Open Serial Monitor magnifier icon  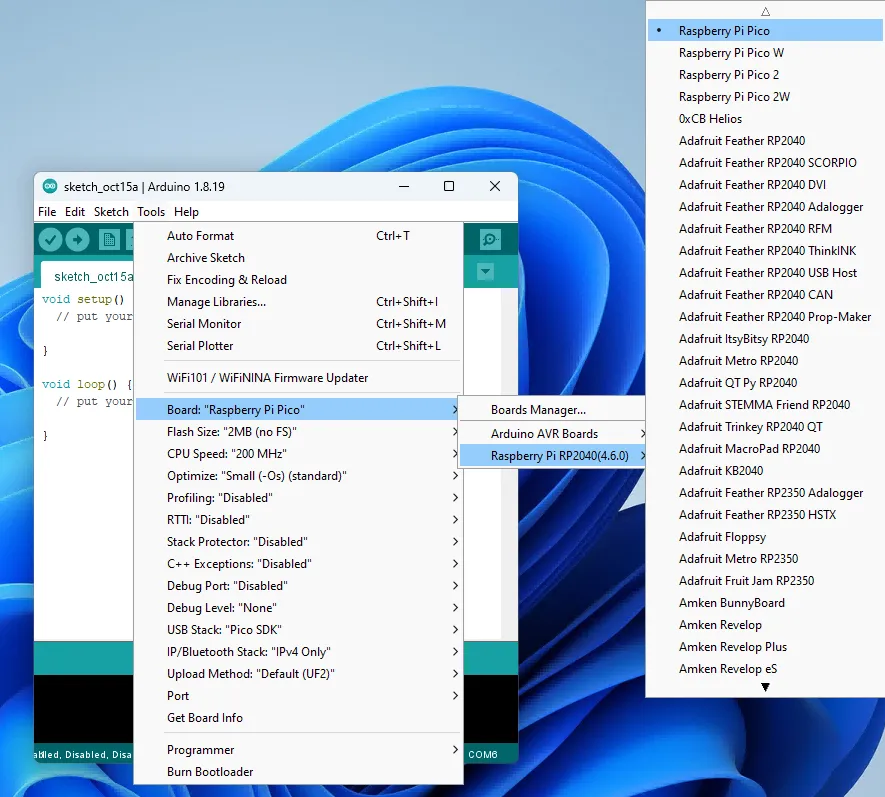pos(490,240)
